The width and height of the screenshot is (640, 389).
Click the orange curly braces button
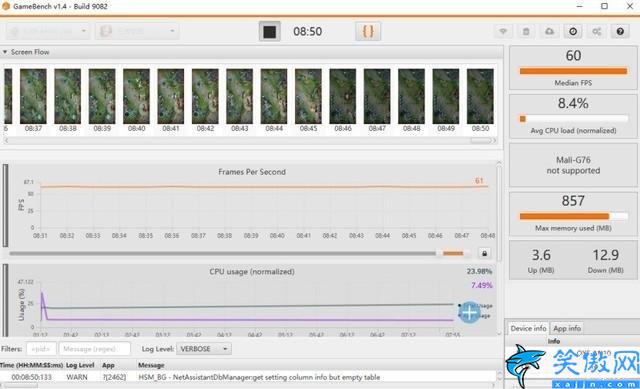coord(368,31)
